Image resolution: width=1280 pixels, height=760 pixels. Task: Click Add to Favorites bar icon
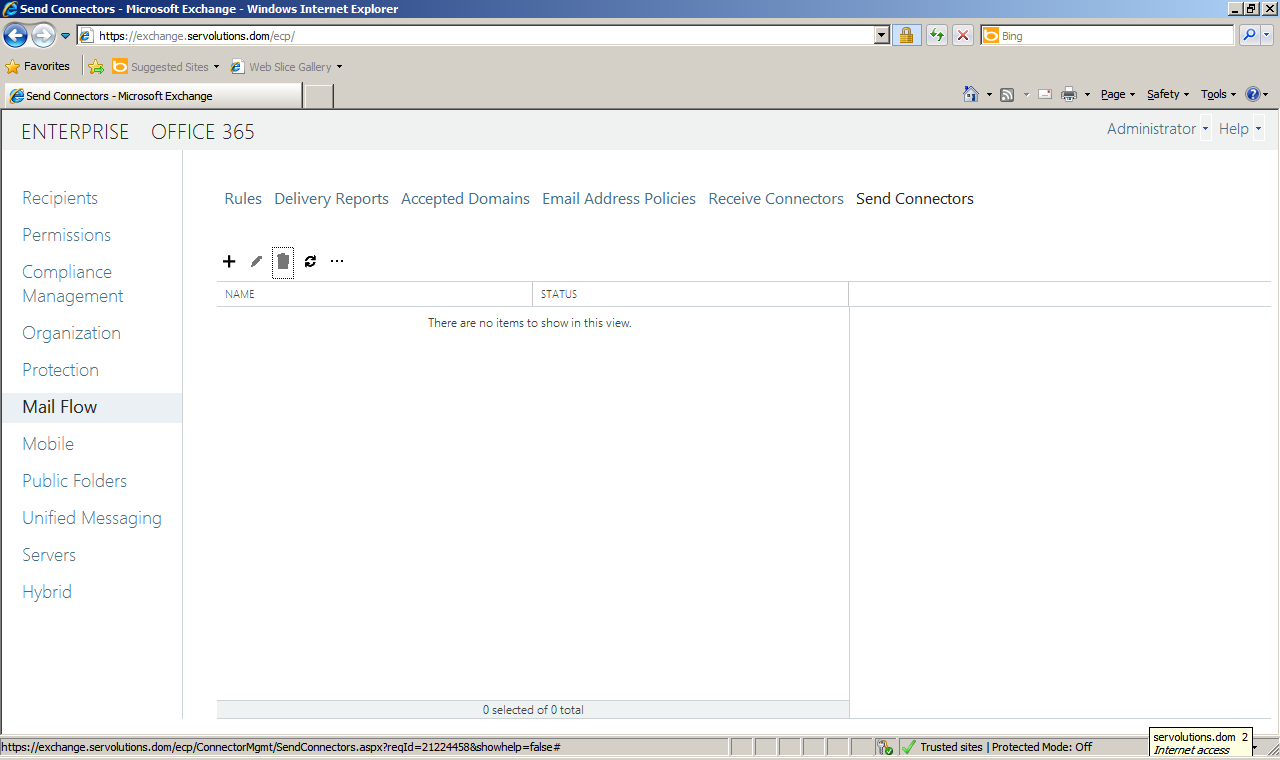coord(96,67)
